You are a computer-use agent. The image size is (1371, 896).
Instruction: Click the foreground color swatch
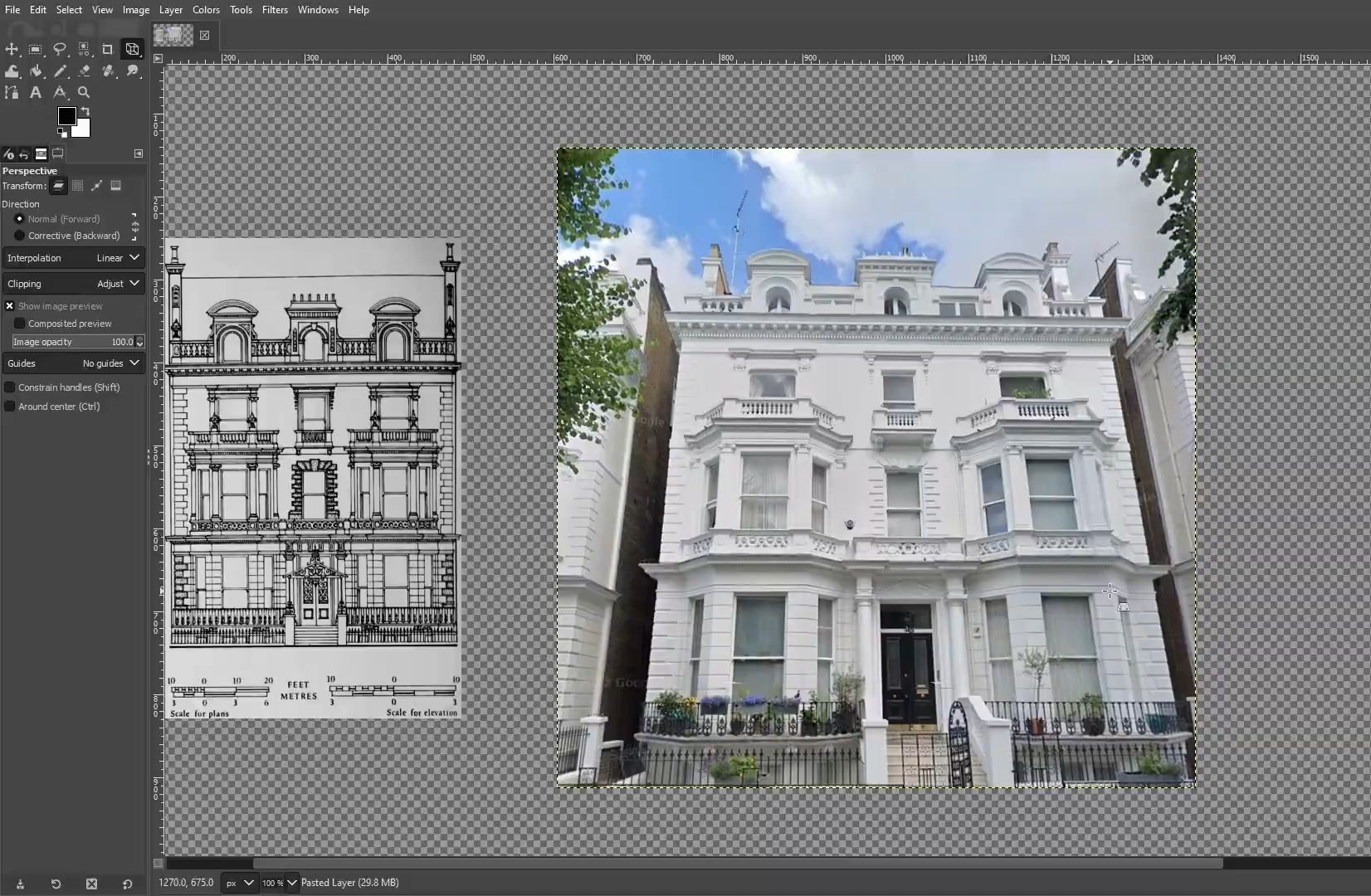pos(66,116)
